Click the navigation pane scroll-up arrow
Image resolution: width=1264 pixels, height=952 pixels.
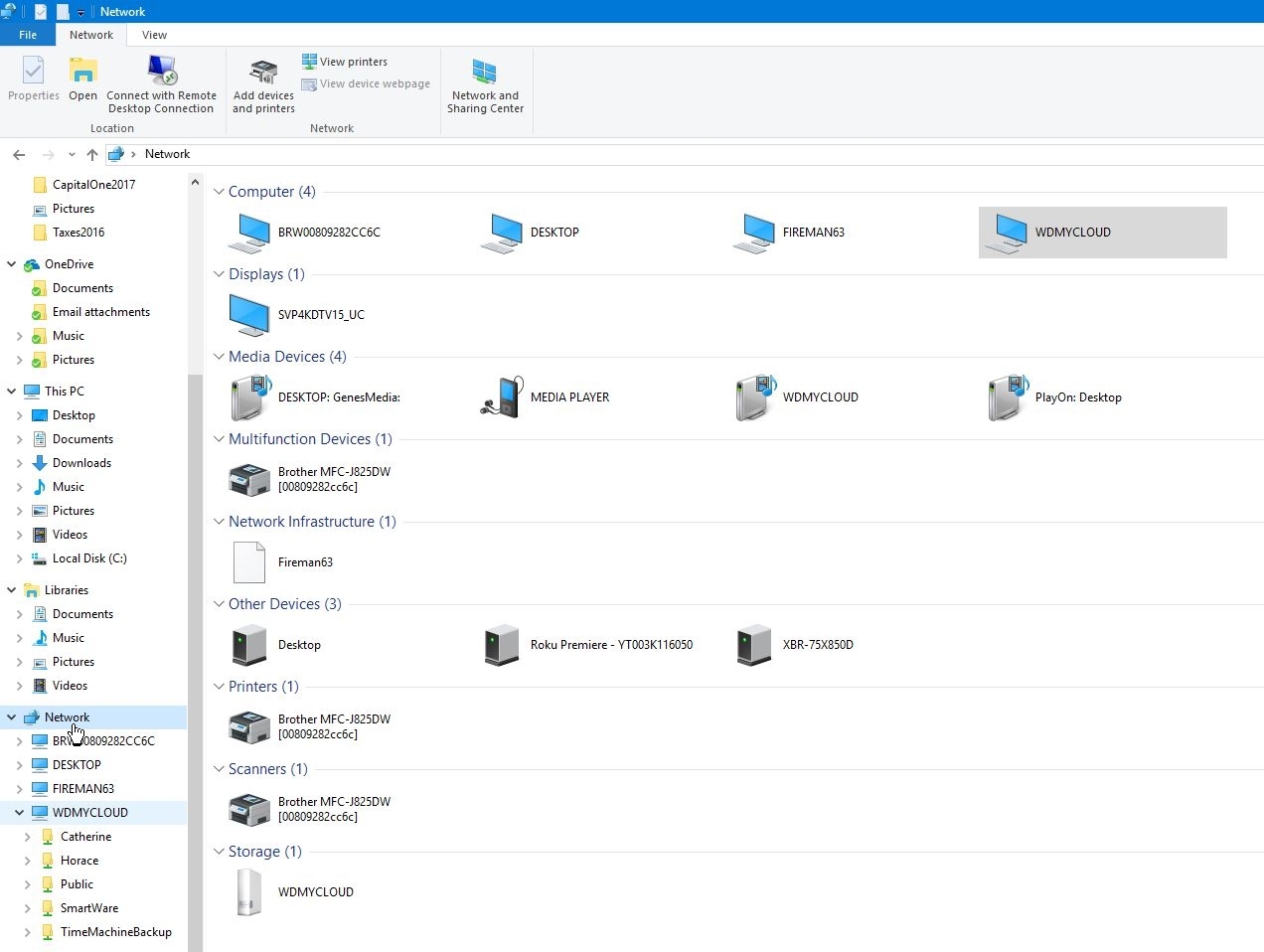[195, 182]
